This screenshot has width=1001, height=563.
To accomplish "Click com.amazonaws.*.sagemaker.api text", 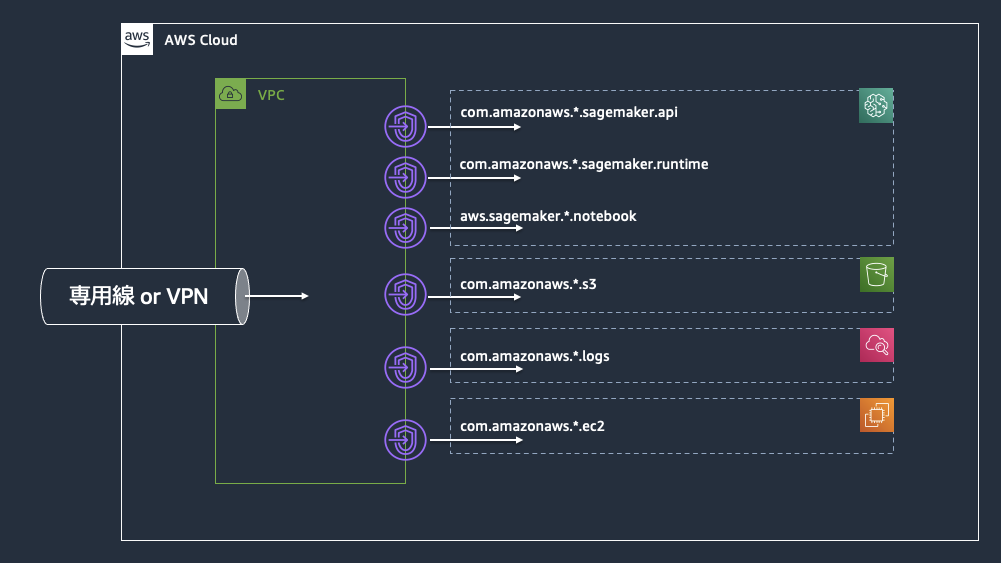I will tap(569, 112).
